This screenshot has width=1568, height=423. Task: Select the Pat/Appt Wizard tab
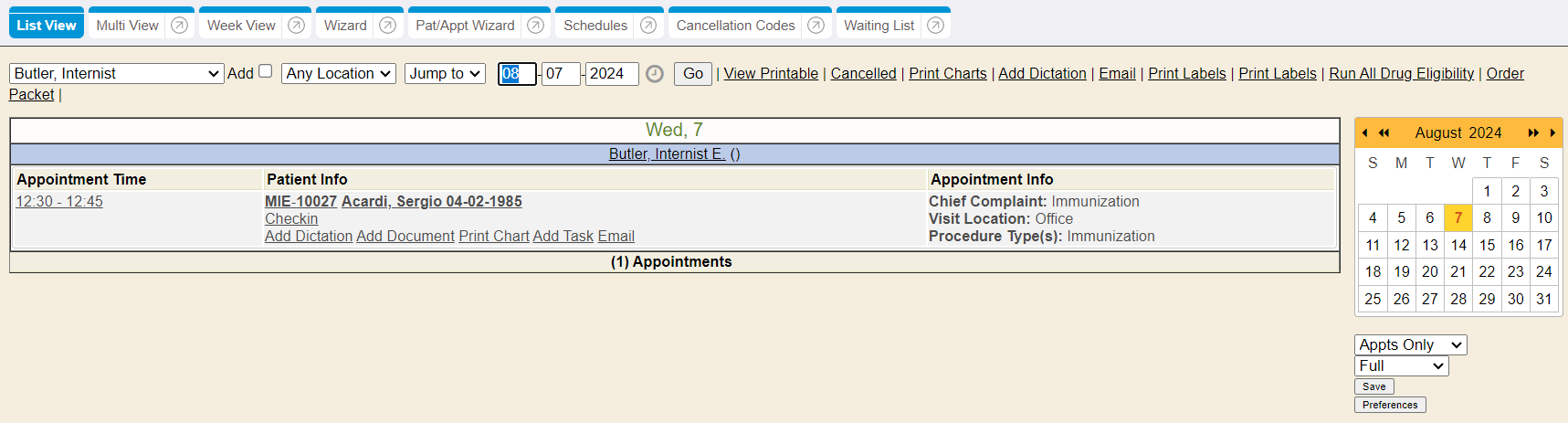[465, 26]
